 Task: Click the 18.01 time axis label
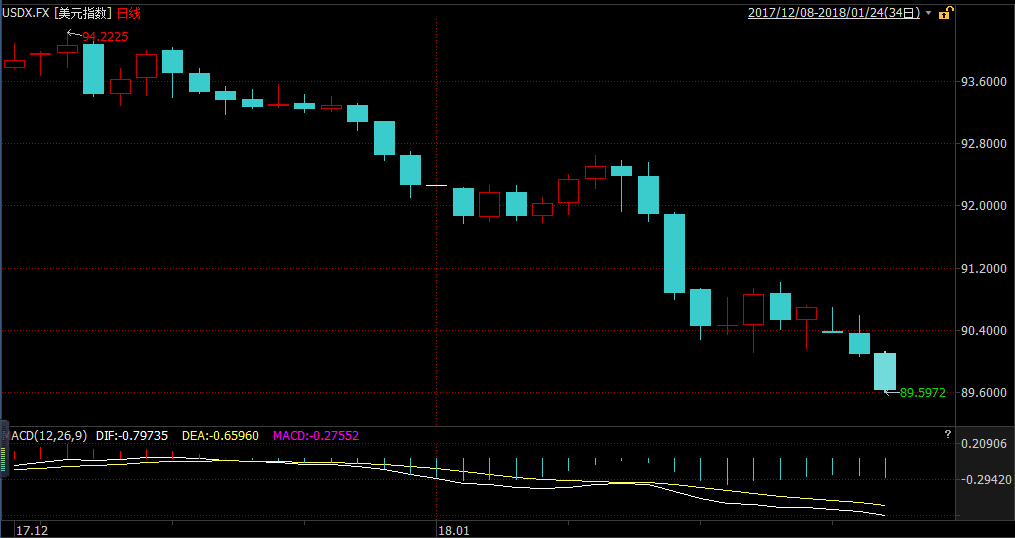454,530
